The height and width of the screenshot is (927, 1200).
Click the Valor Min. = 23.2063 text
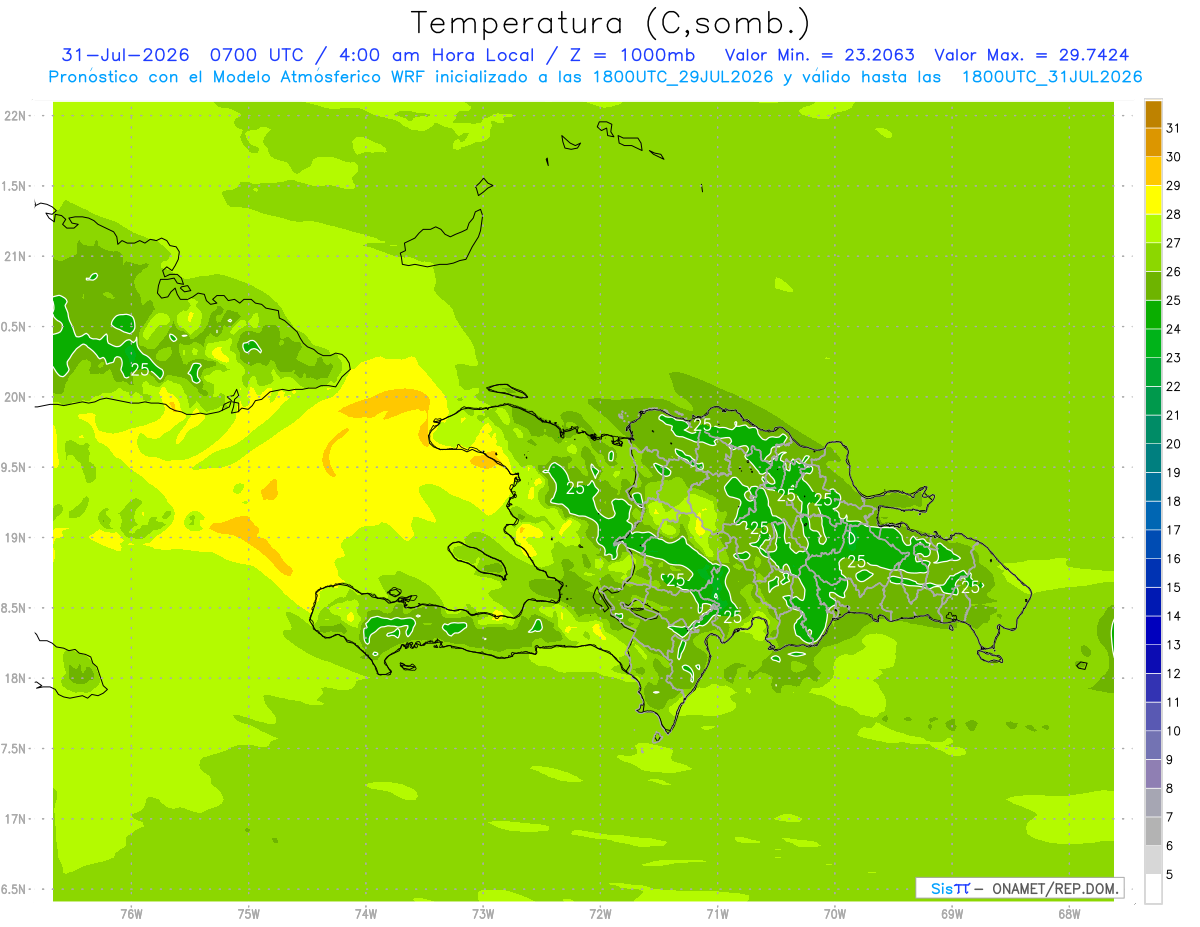click(819, 55)
